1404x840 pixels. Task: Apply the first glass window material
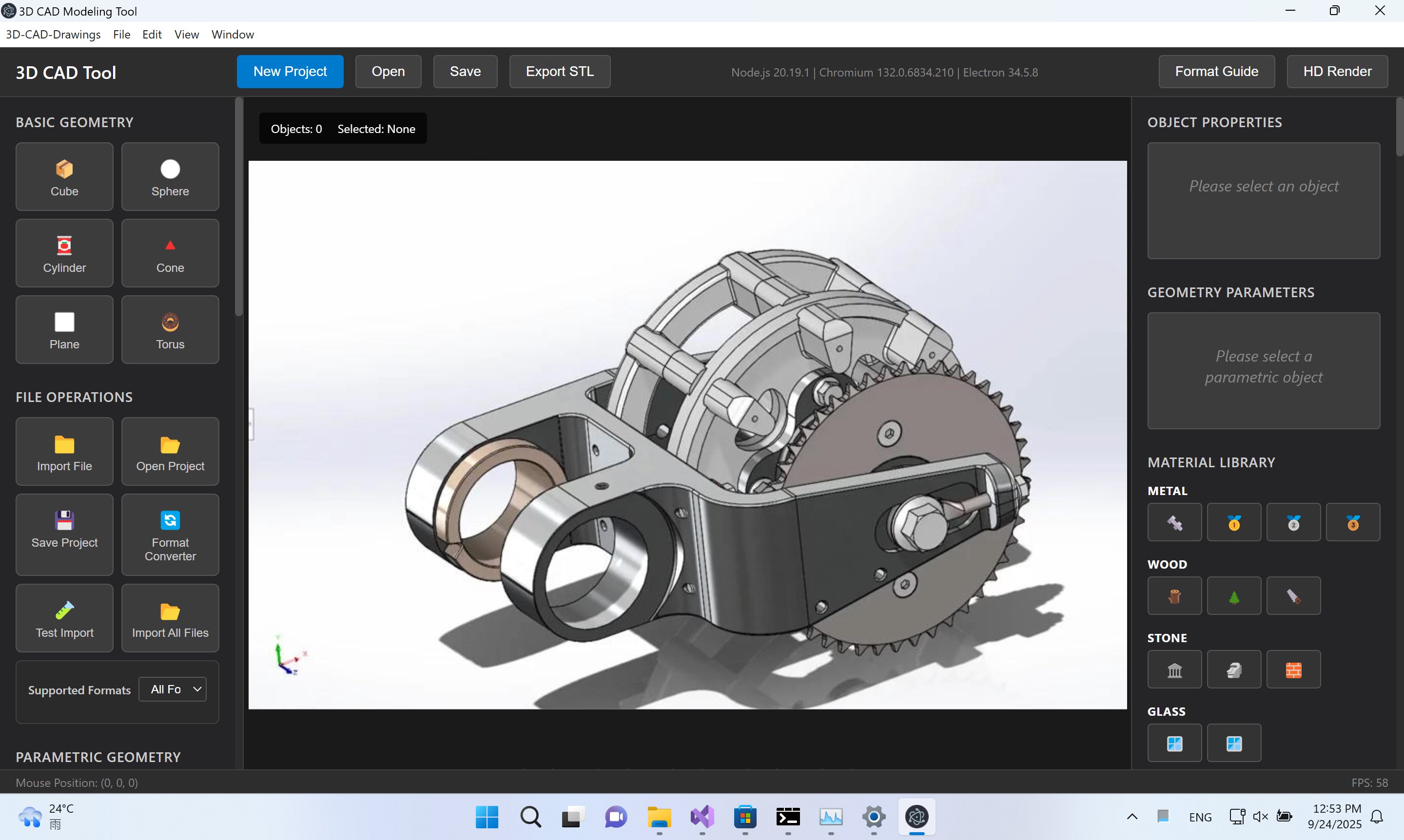click(x=1174, y=742)
